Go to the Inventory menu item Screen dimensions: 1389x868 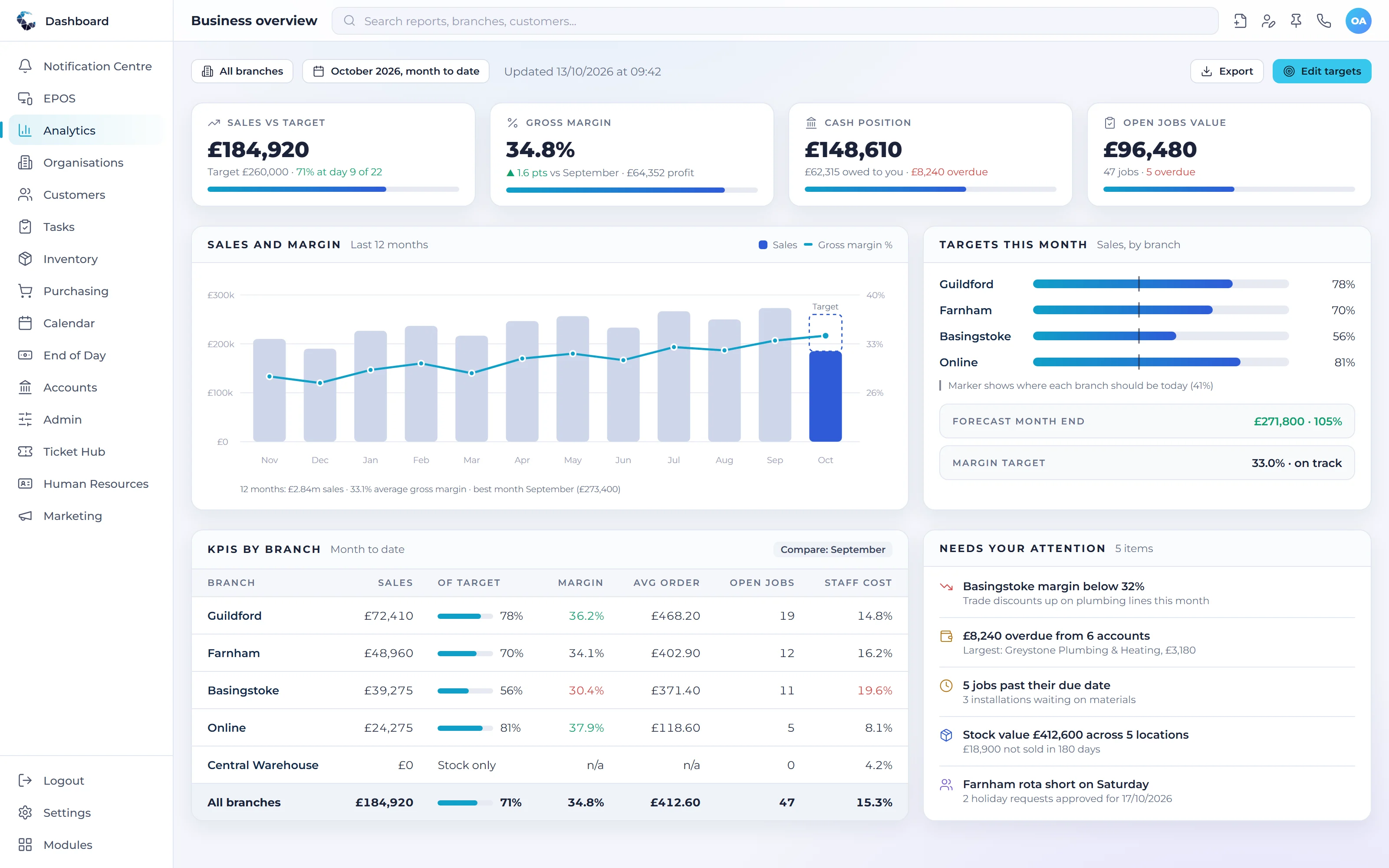[86, 259]
